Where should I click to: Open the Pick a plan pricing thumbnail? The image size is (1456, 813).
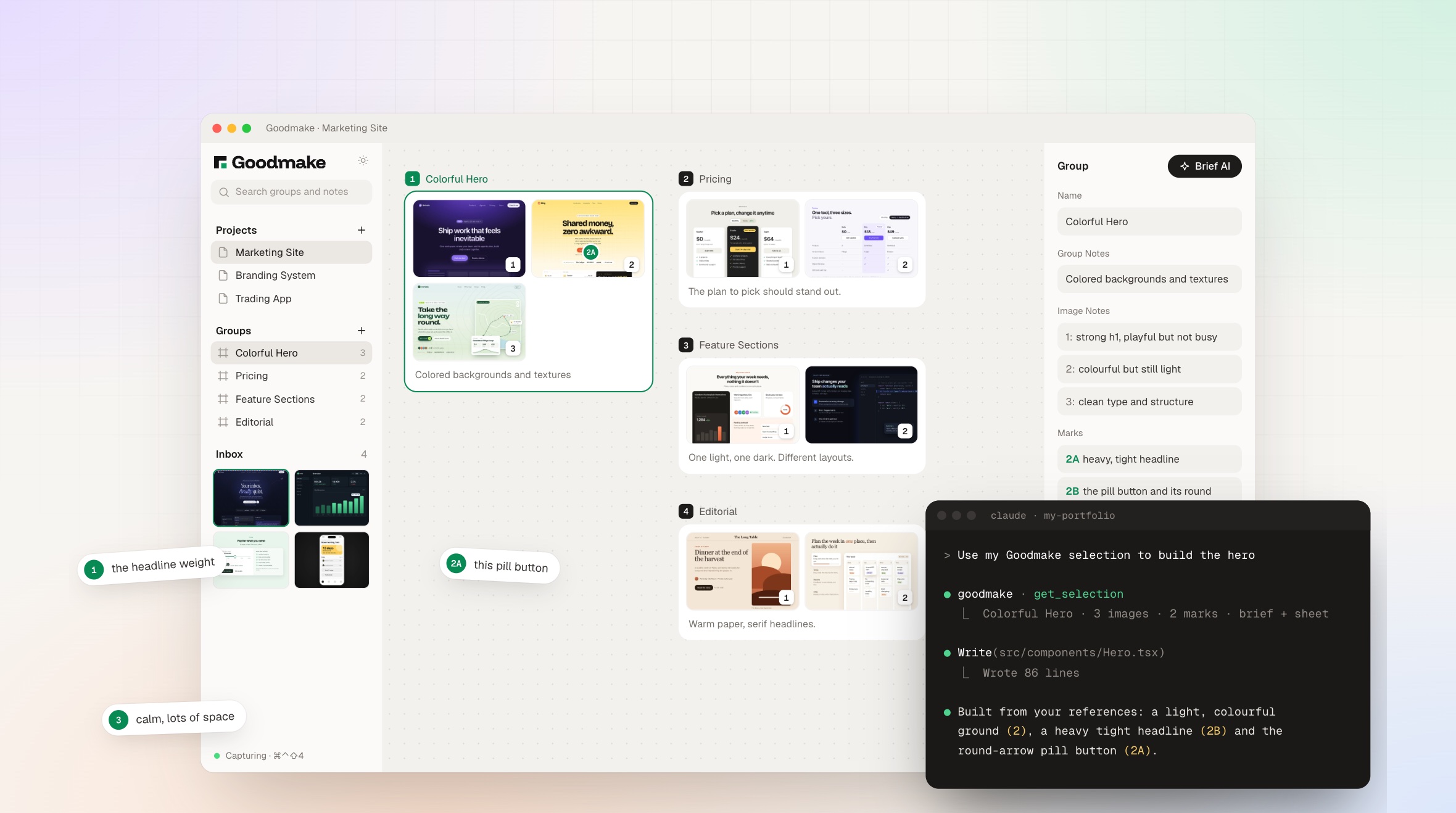(742, 238)
